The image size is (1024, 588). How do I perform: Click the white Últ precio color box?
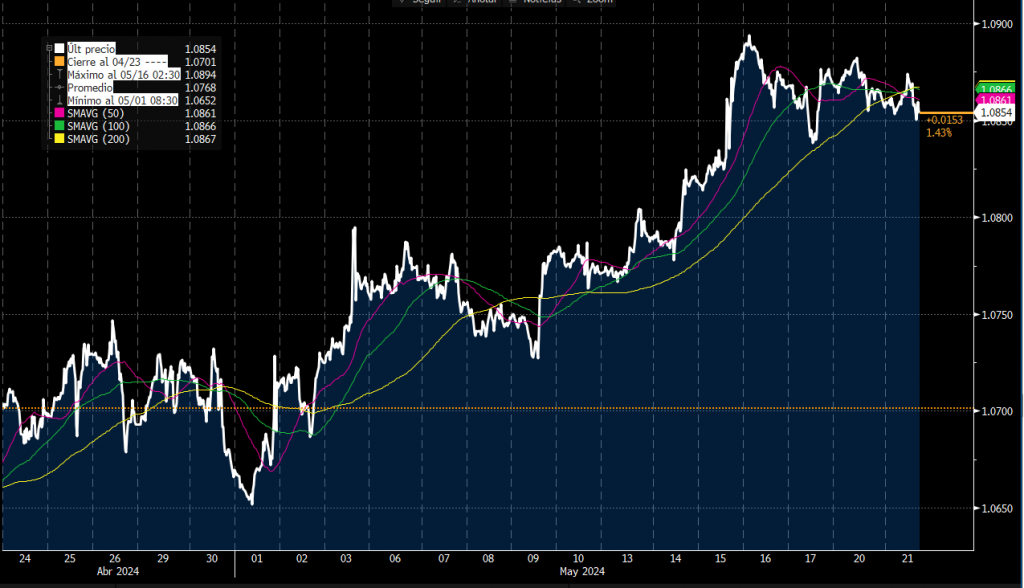point(60,48)
